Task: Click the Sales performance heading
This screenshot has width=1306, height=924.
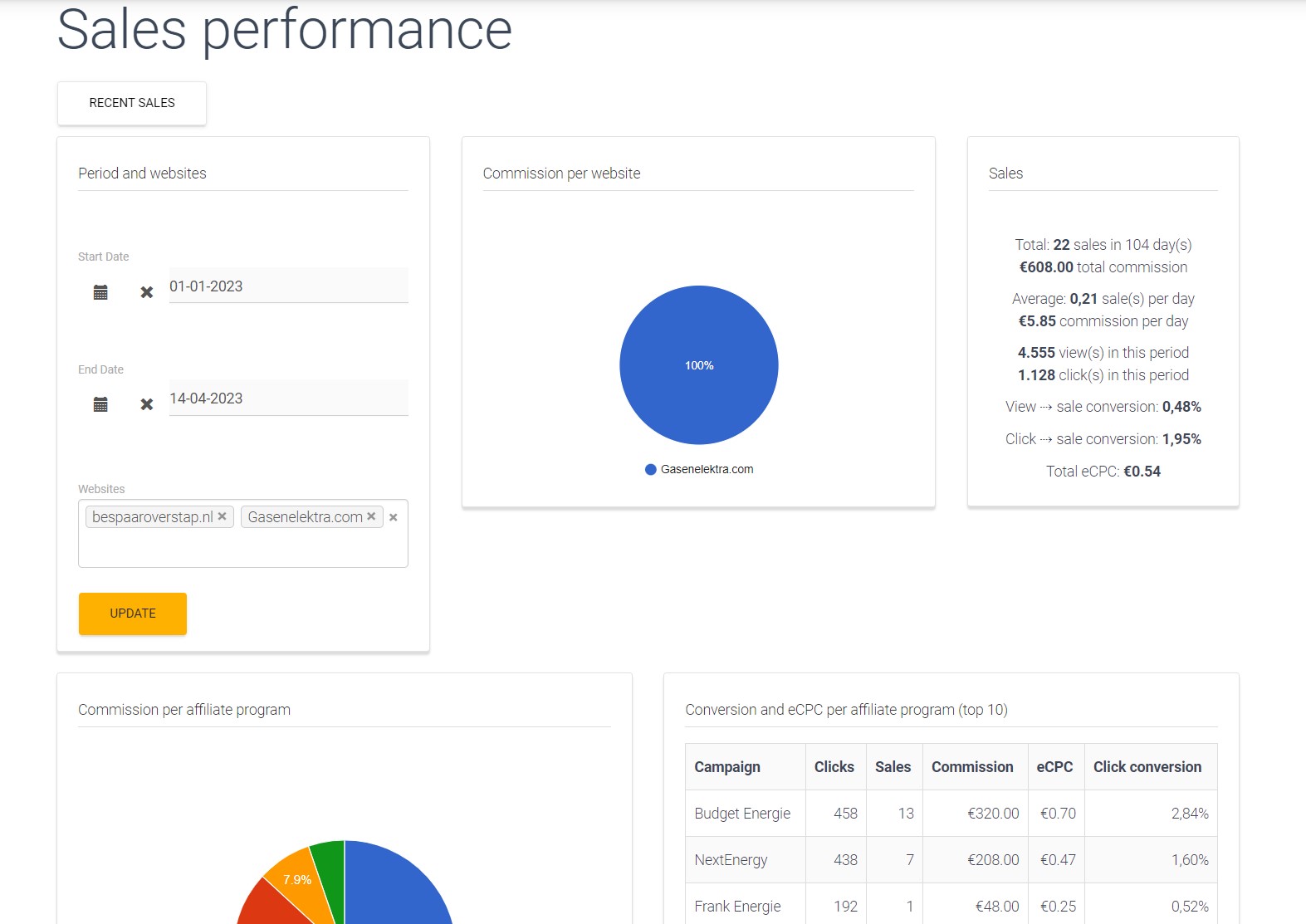Action: [285, 30]
